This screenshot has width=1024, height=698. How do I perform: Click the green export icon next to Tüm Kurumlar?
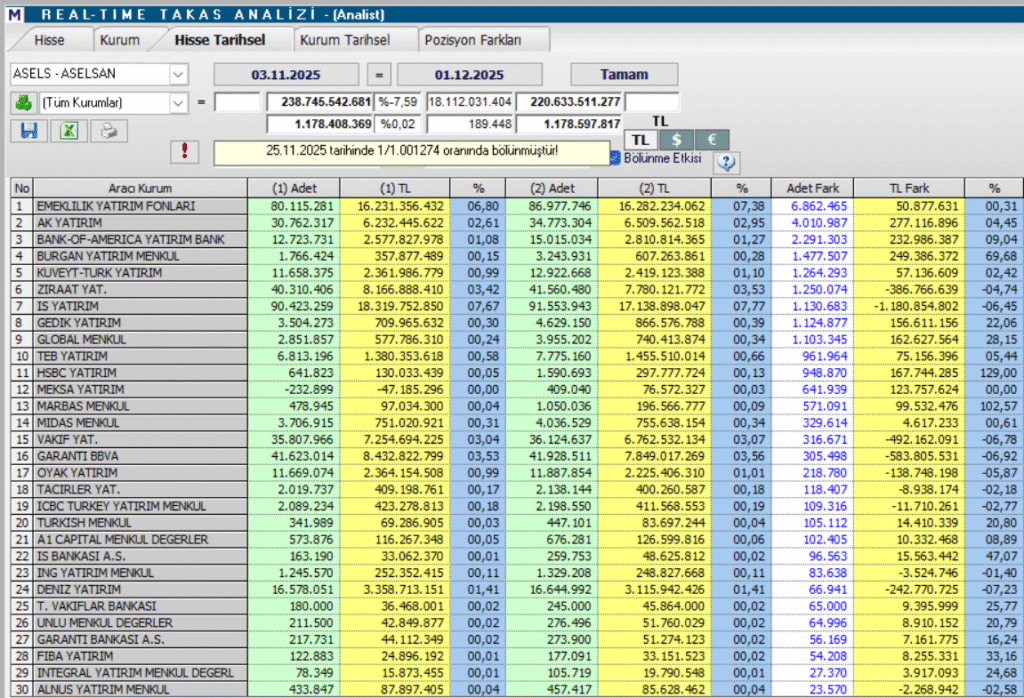tap(21, 103)
